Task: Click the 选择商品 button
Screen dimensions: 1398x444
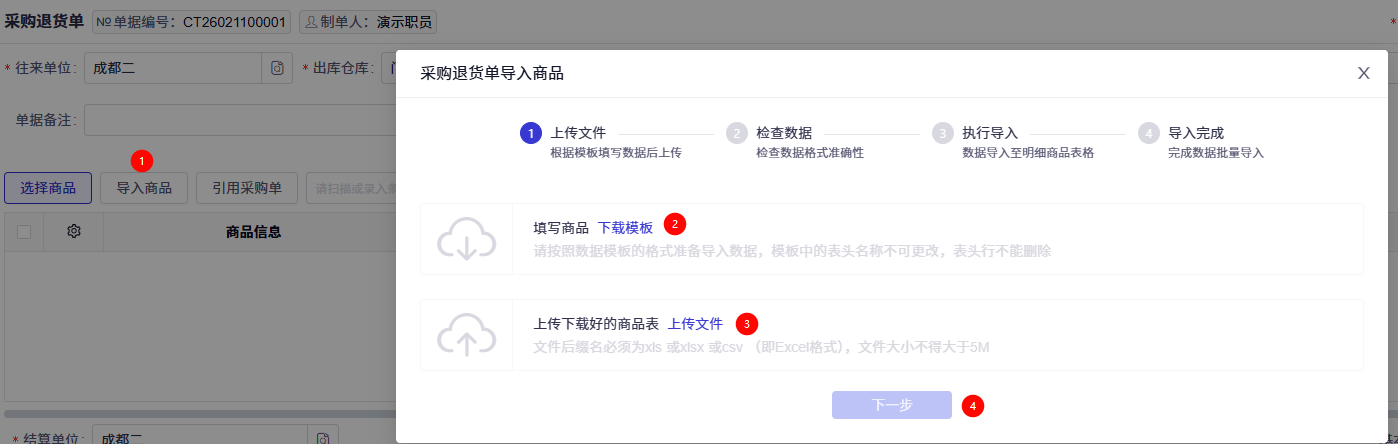Action: [48, 188]
